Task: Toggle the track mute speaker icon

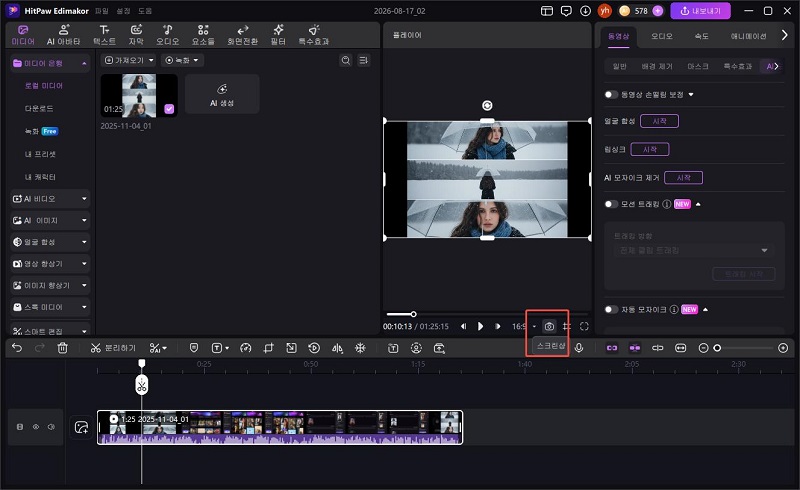Action: coord(51,427)
